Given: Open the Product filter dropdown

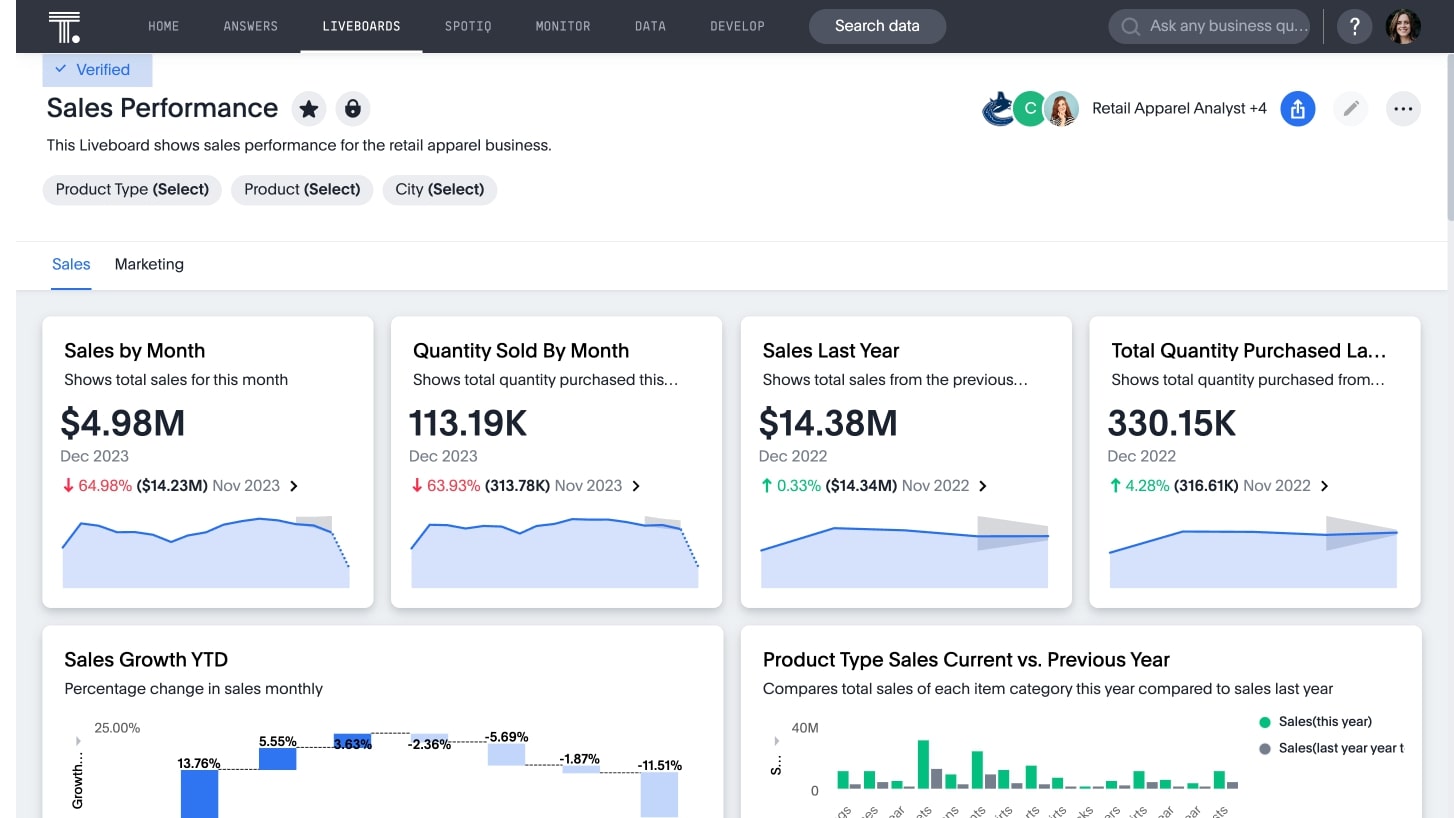Looking at the screenshot, I should click(x=302, y=189).
